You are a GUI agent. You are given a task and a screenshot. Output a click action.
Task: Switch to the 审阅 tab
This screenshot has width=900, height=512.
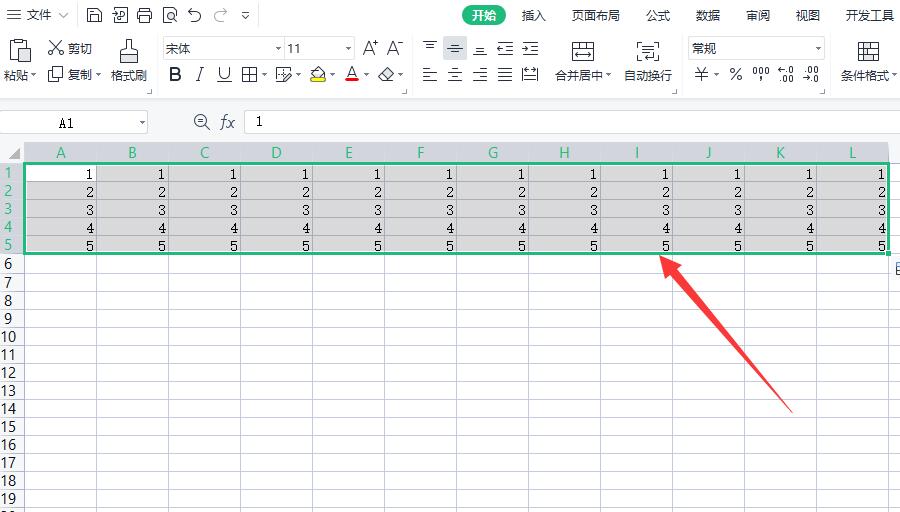click(758, 15)
